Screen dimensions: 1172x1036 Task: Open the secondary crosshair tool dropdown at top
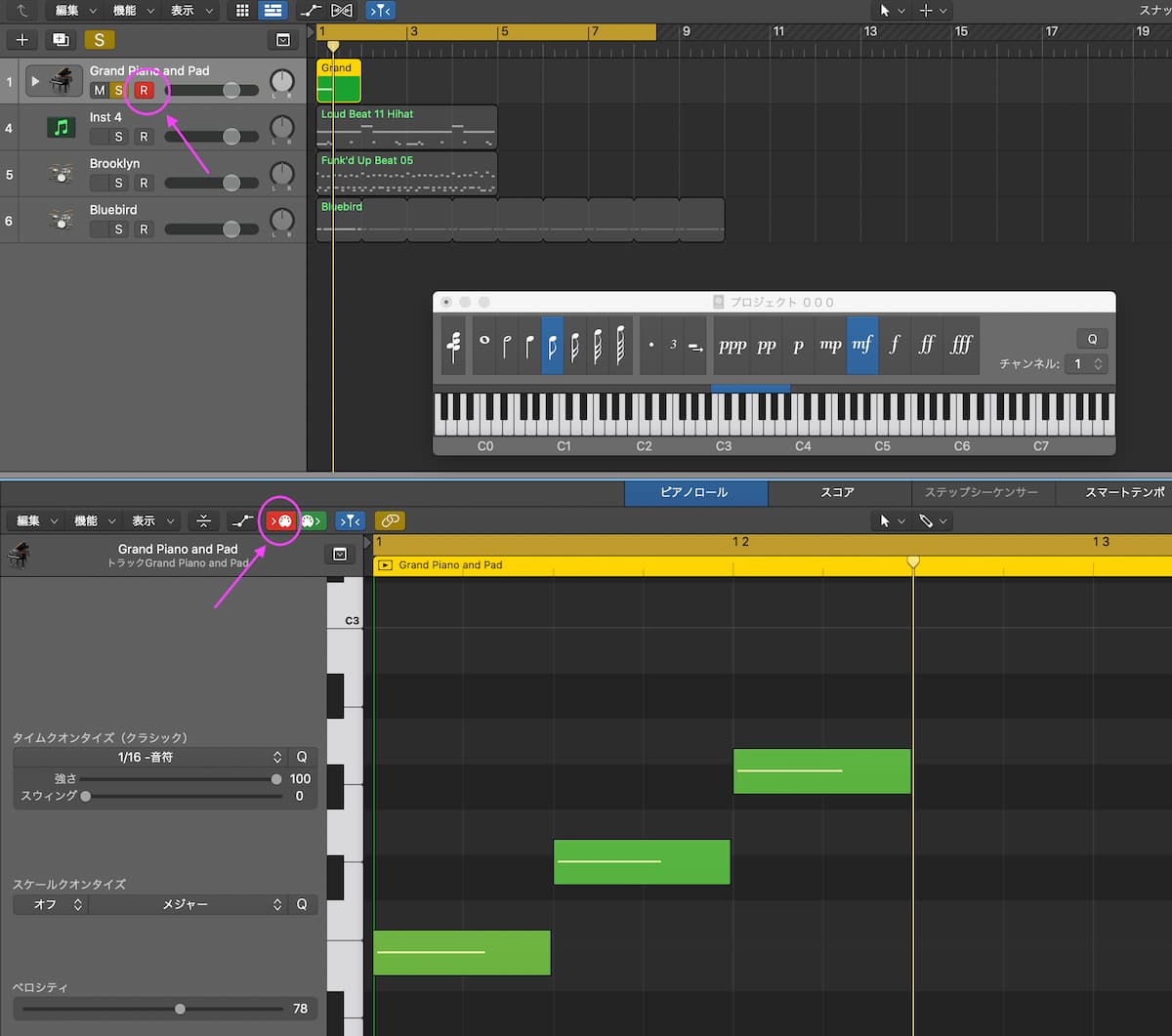tap(933, 11)
